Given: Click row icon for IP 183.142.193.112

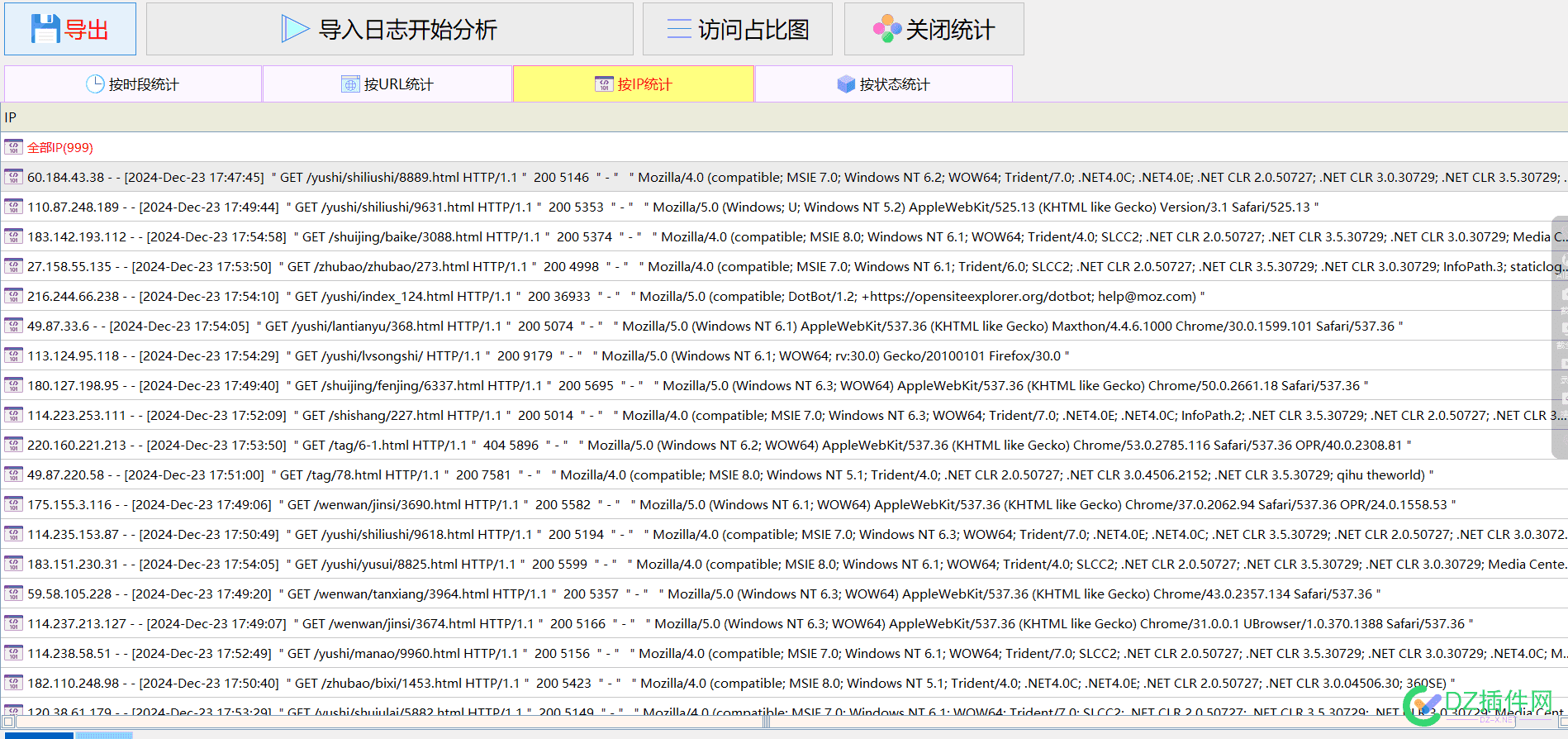Looking at the screenshot, I should [13, 236].
